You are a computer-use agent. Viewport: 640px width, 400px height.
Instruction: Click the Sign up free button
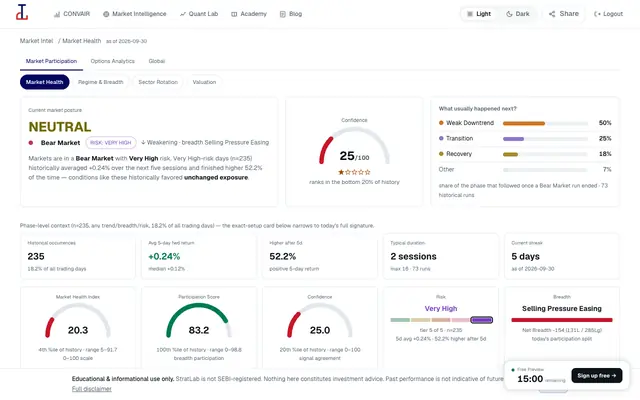click(597, 376)
